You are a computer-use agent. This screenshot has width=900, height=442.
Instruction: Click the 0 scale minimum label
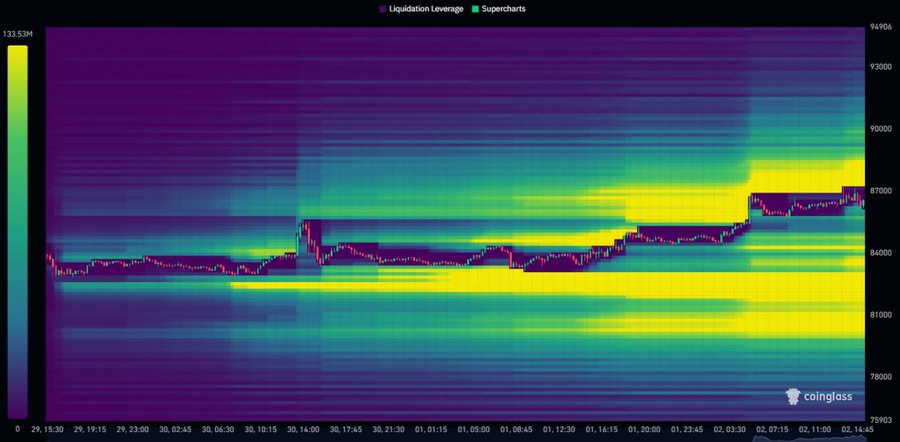point(17,429)
